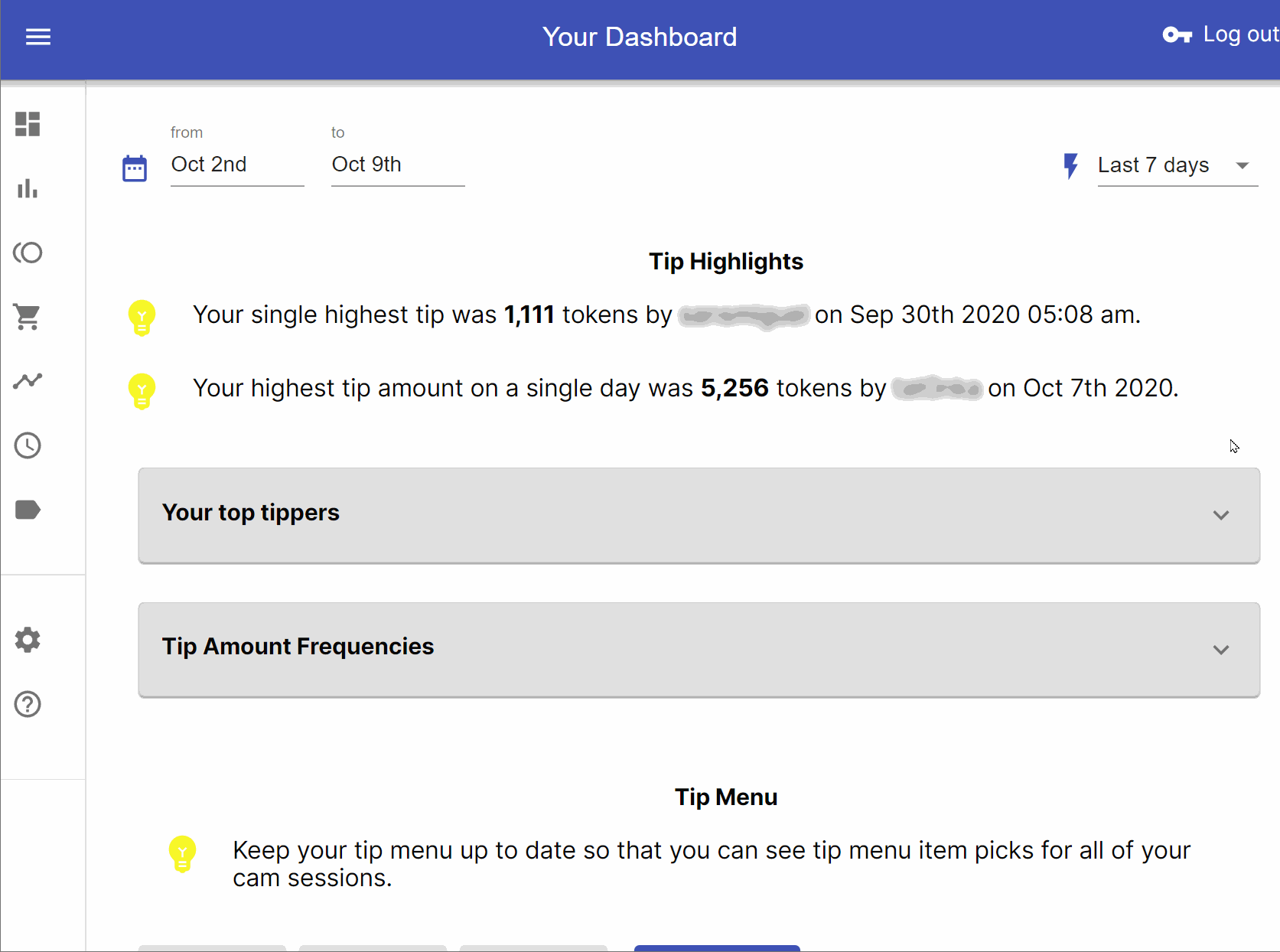Edit the from date field Oct 2nd
Image resolution: width=1280 pixels, height=952 pixels.
click(x=237, y=165)
